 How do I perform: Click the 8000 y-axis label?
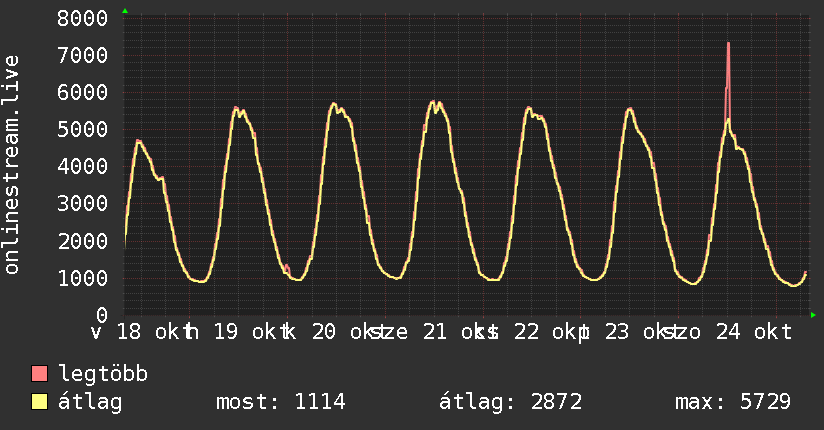[83, 18]
